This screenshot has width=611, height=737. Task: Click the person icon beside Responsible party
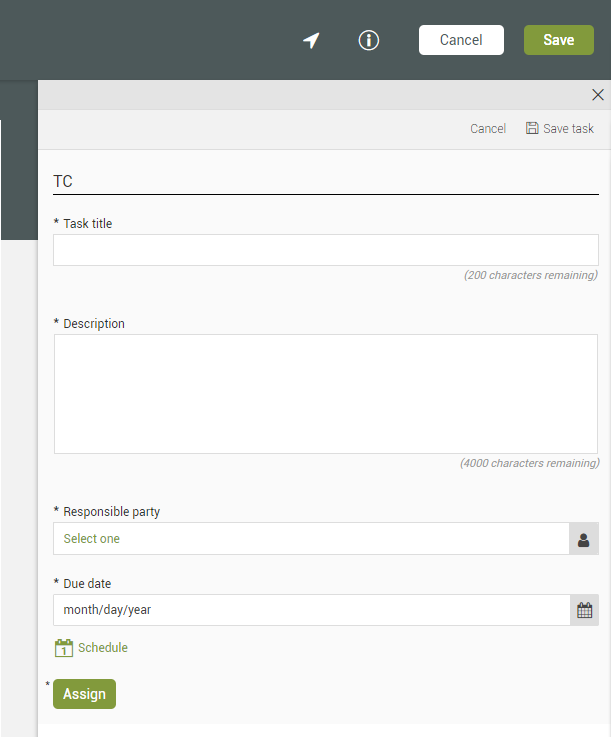point(584,540)
